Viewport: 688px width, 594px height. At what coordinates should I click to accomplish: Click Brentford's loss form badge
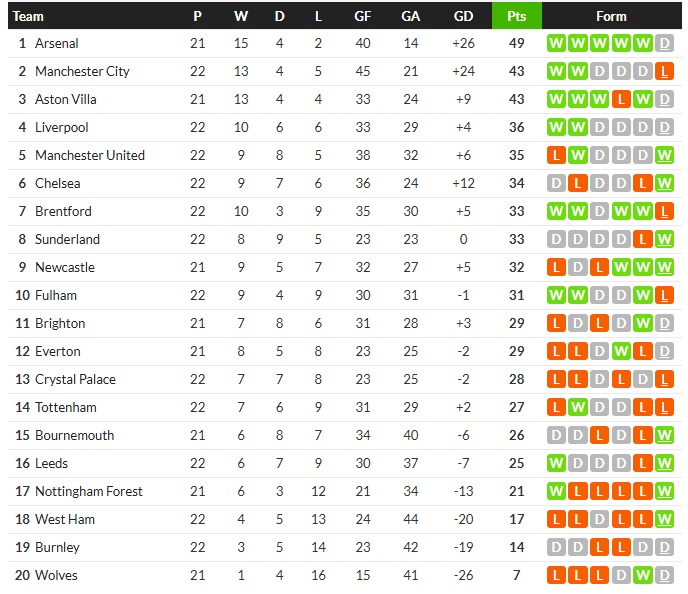click(x=666, y=211)
